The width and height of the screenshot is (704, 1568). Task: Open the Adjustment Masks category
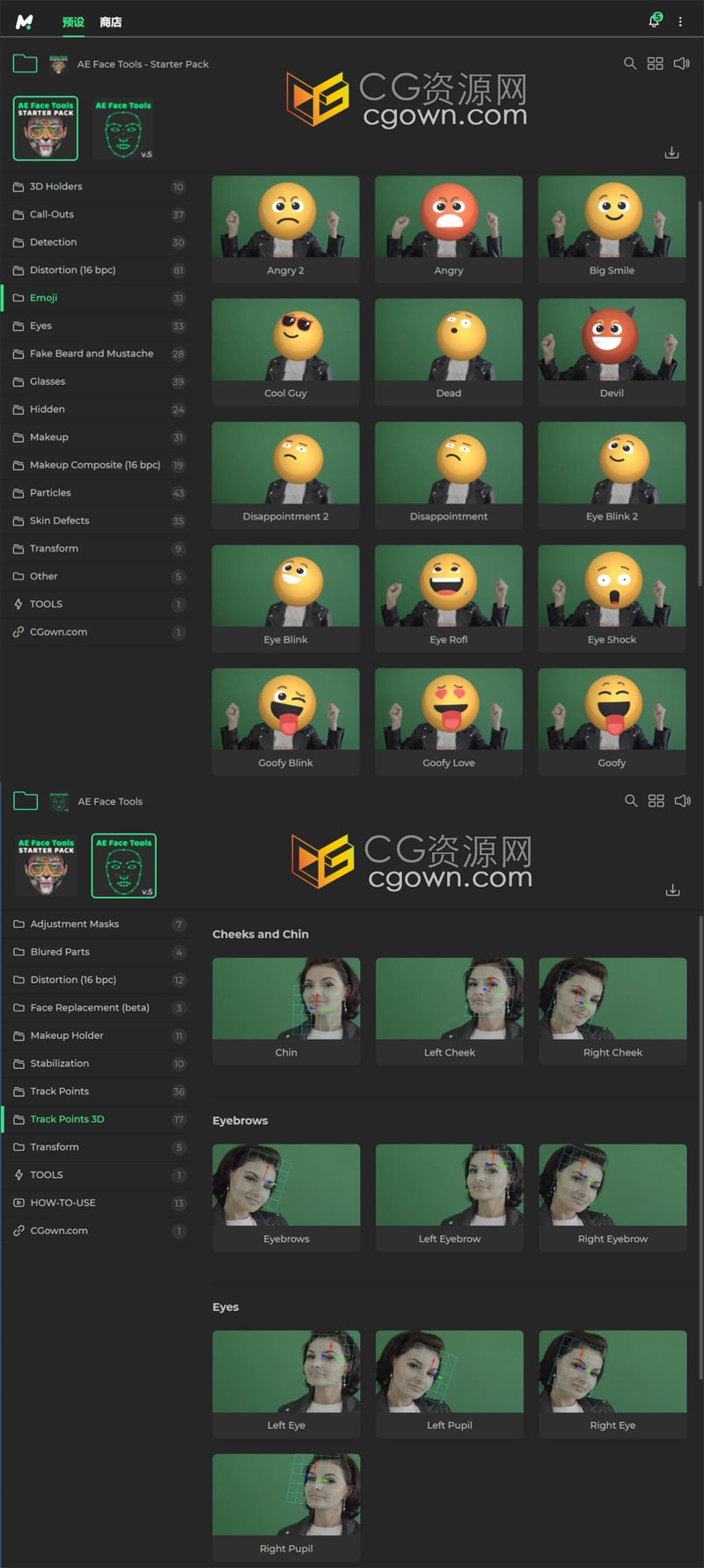[95, 924]
